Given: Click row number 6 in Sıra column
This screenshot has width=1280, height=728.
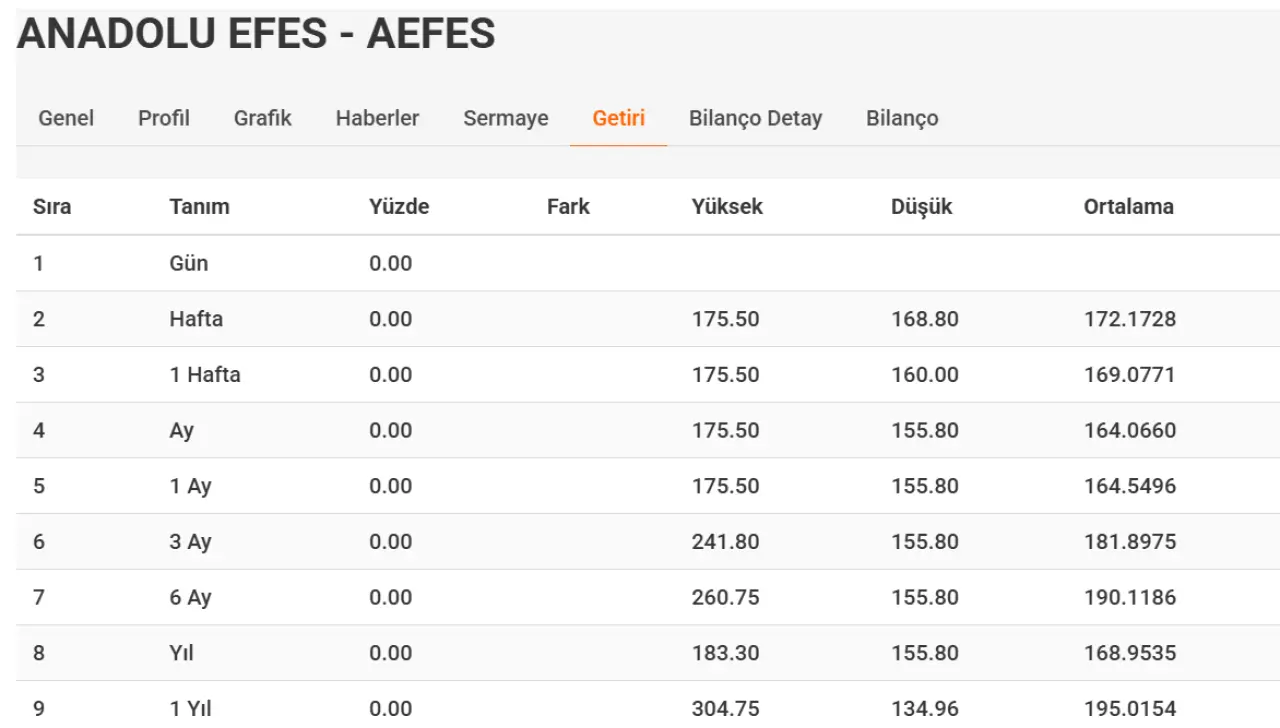Looking at the screenshot, I should pos(39,542).
